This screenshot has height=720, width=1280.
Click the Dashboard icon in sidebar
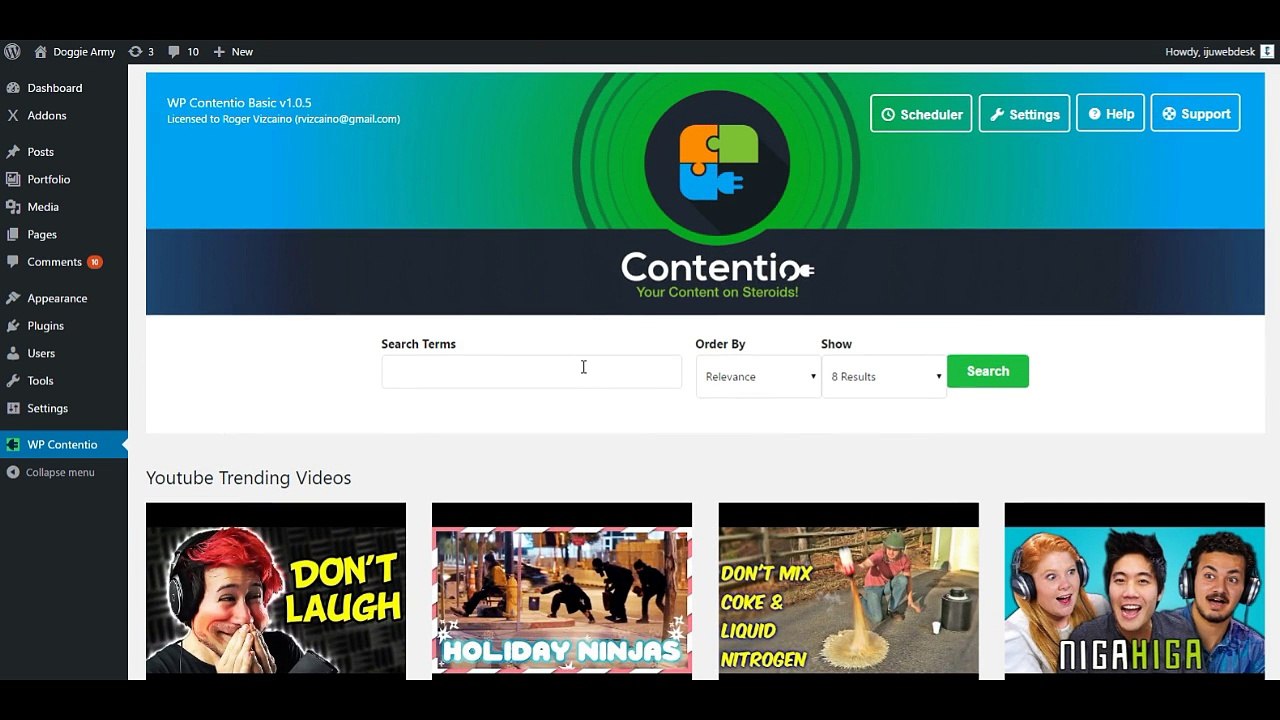pos(13,88)
